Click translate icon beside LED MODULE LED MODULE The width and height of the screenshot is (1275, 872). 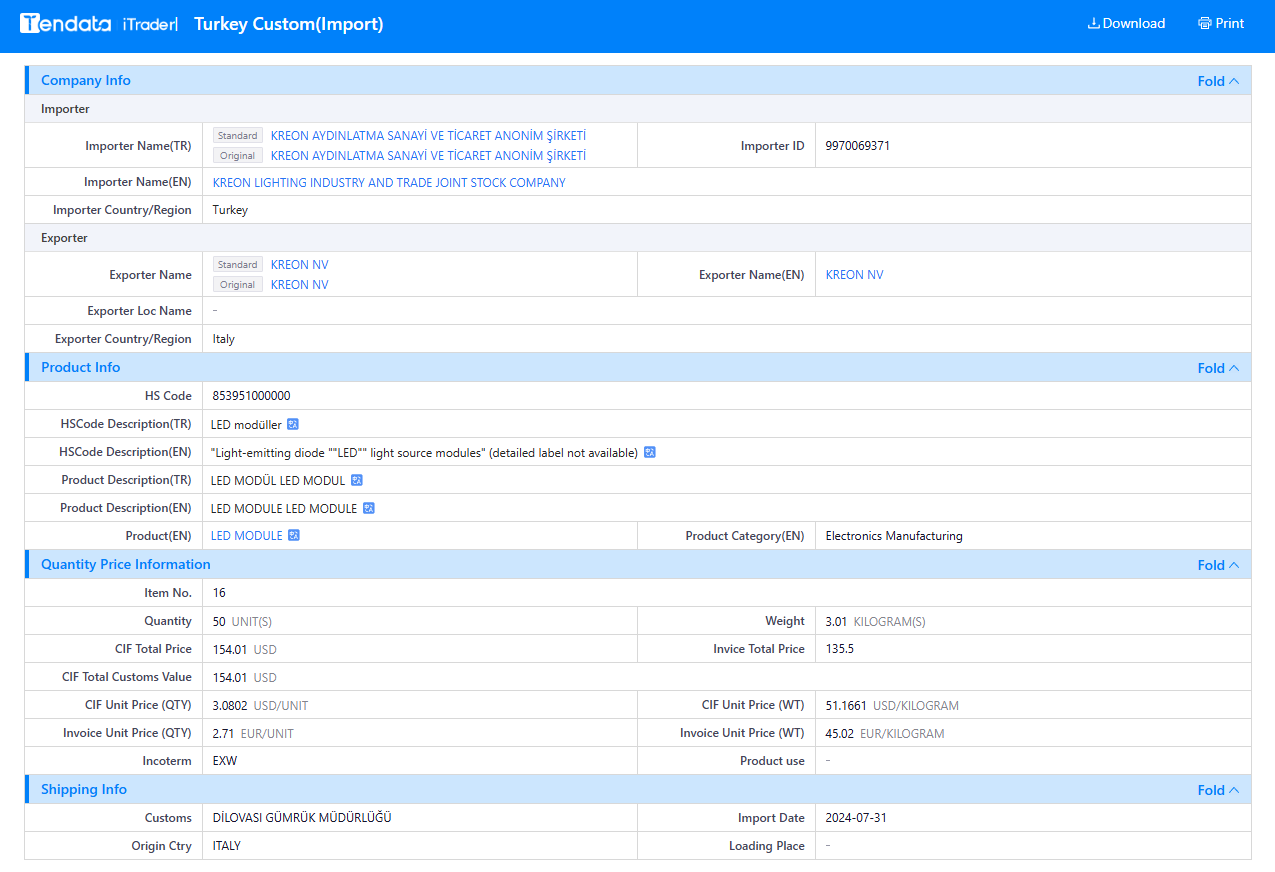(369, 508)
